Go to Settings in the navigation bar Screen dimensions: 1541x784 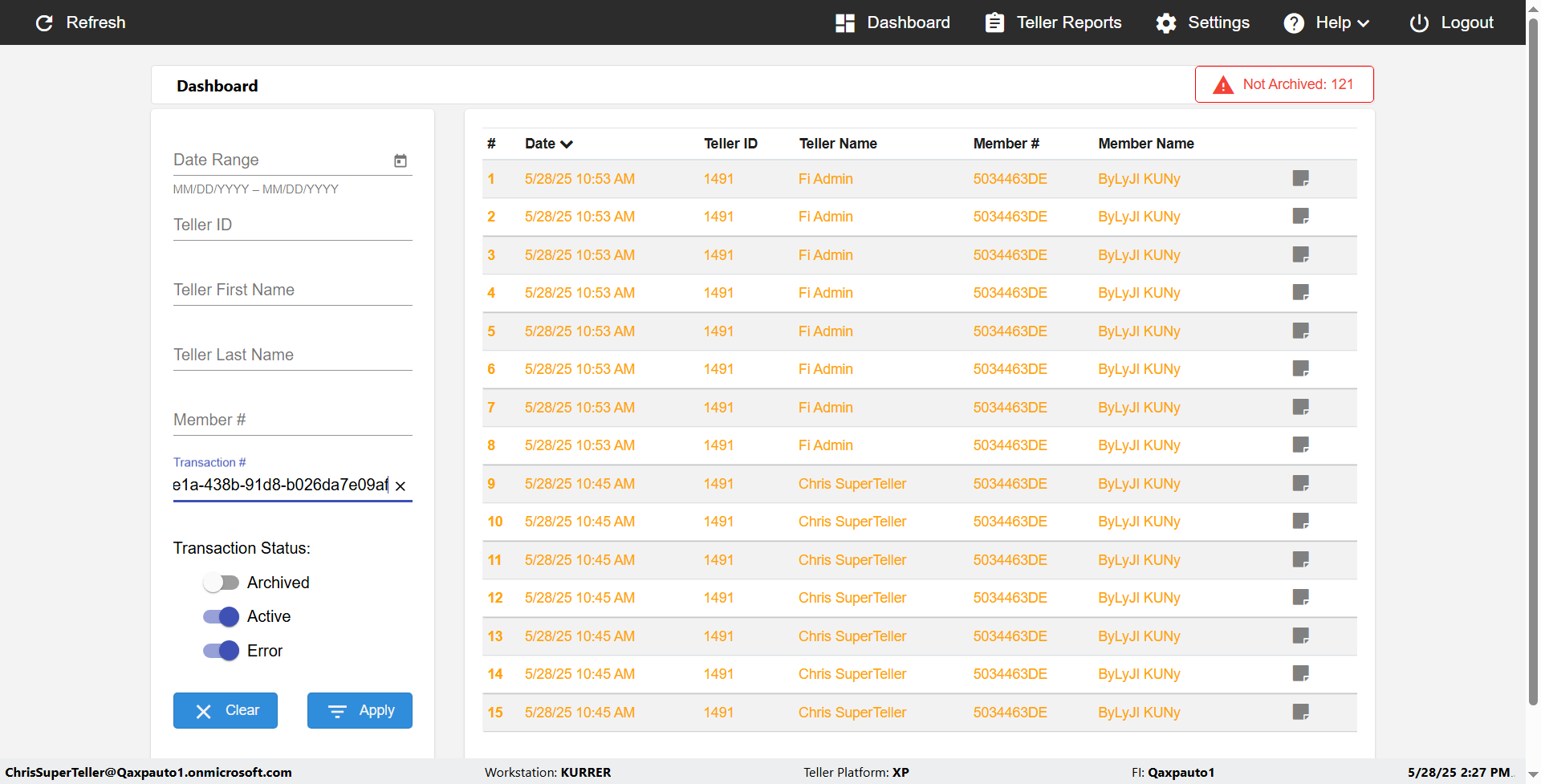coord(1202,22)
